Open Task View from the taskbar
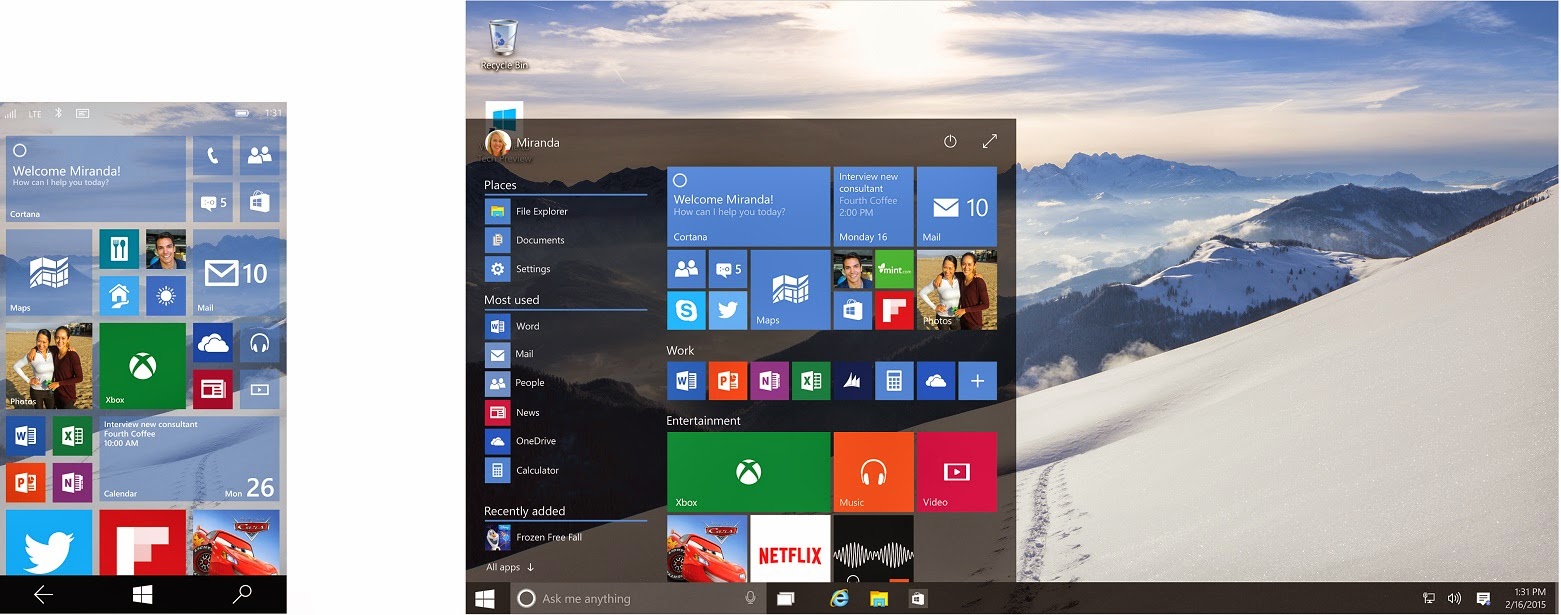The width and height of the screenshot is (1561, 615). coord(785,598)
